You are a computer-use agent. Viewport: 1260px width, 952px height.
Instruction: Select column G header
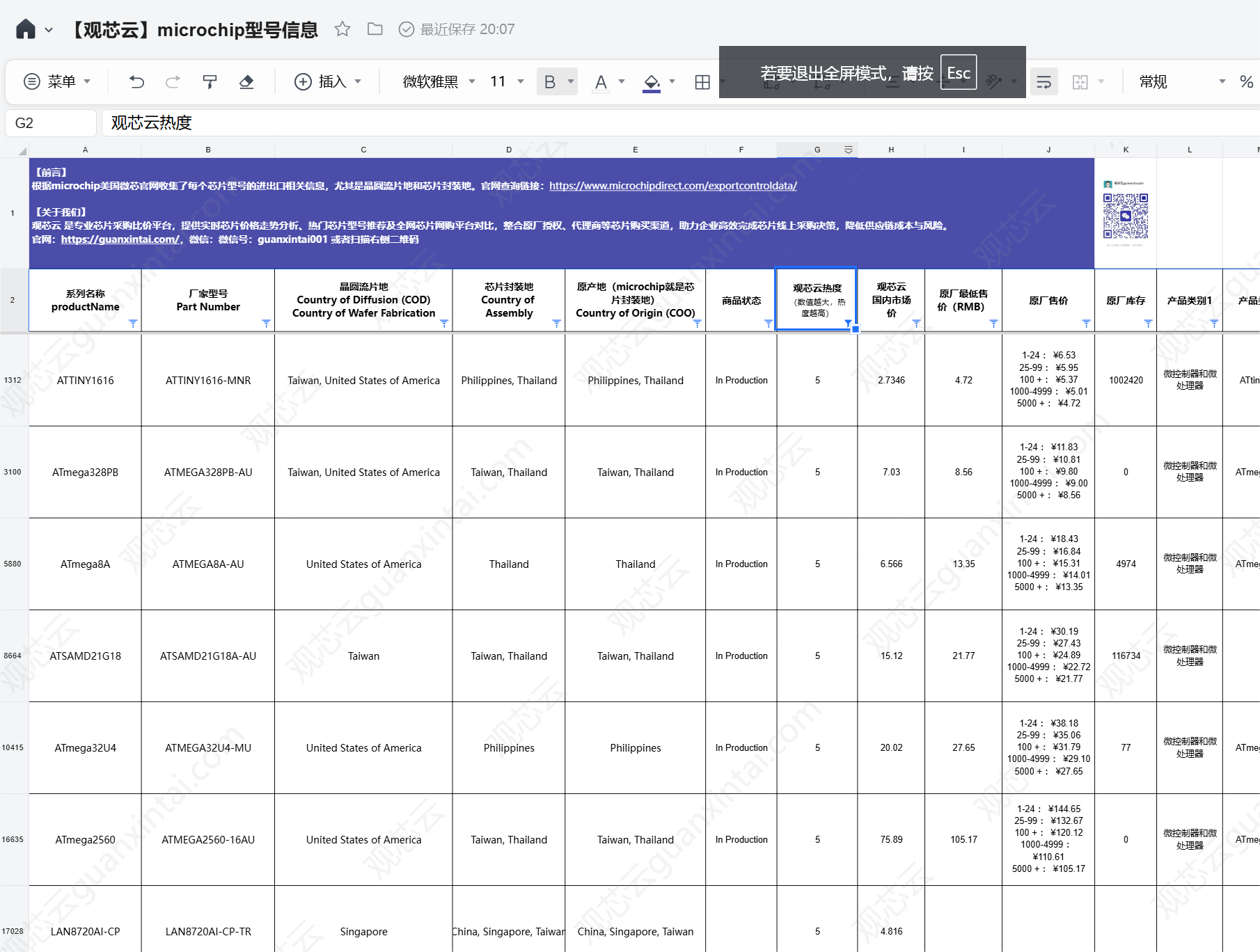click(817, 150)
